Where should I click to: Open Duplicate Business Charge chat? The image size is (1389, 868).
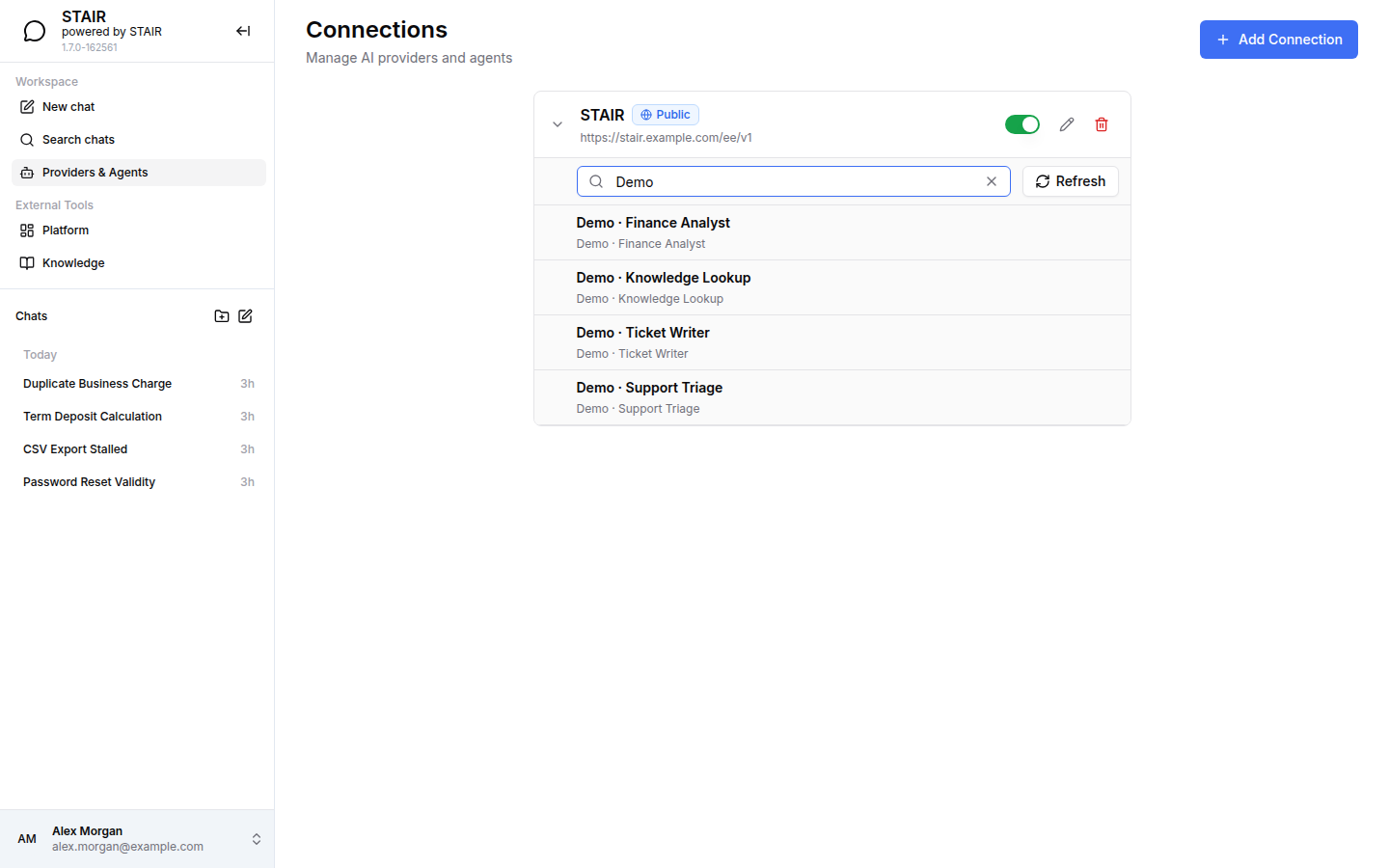click(x=139, y=384)
